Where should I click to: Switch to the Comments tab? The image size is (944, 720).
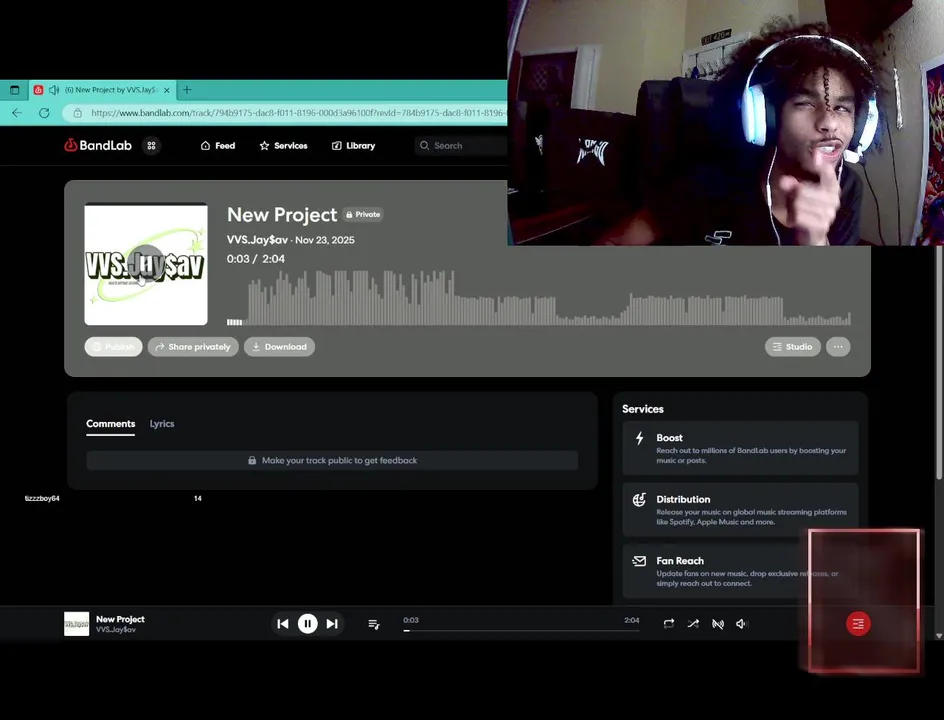110,424
